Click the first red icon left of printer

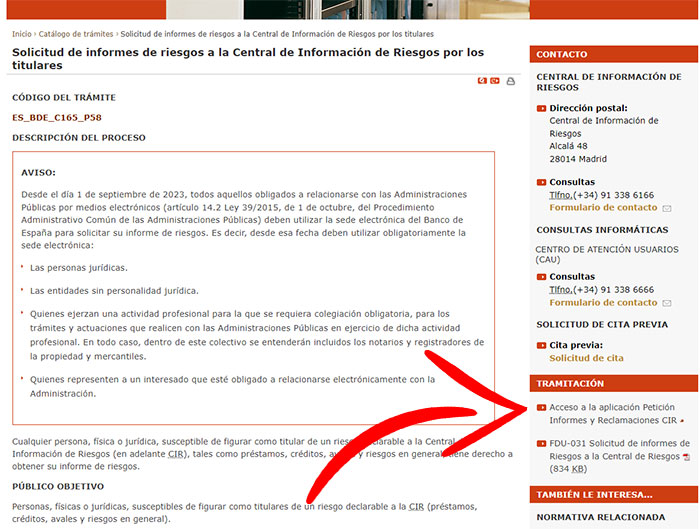click(x=482, y=81)
